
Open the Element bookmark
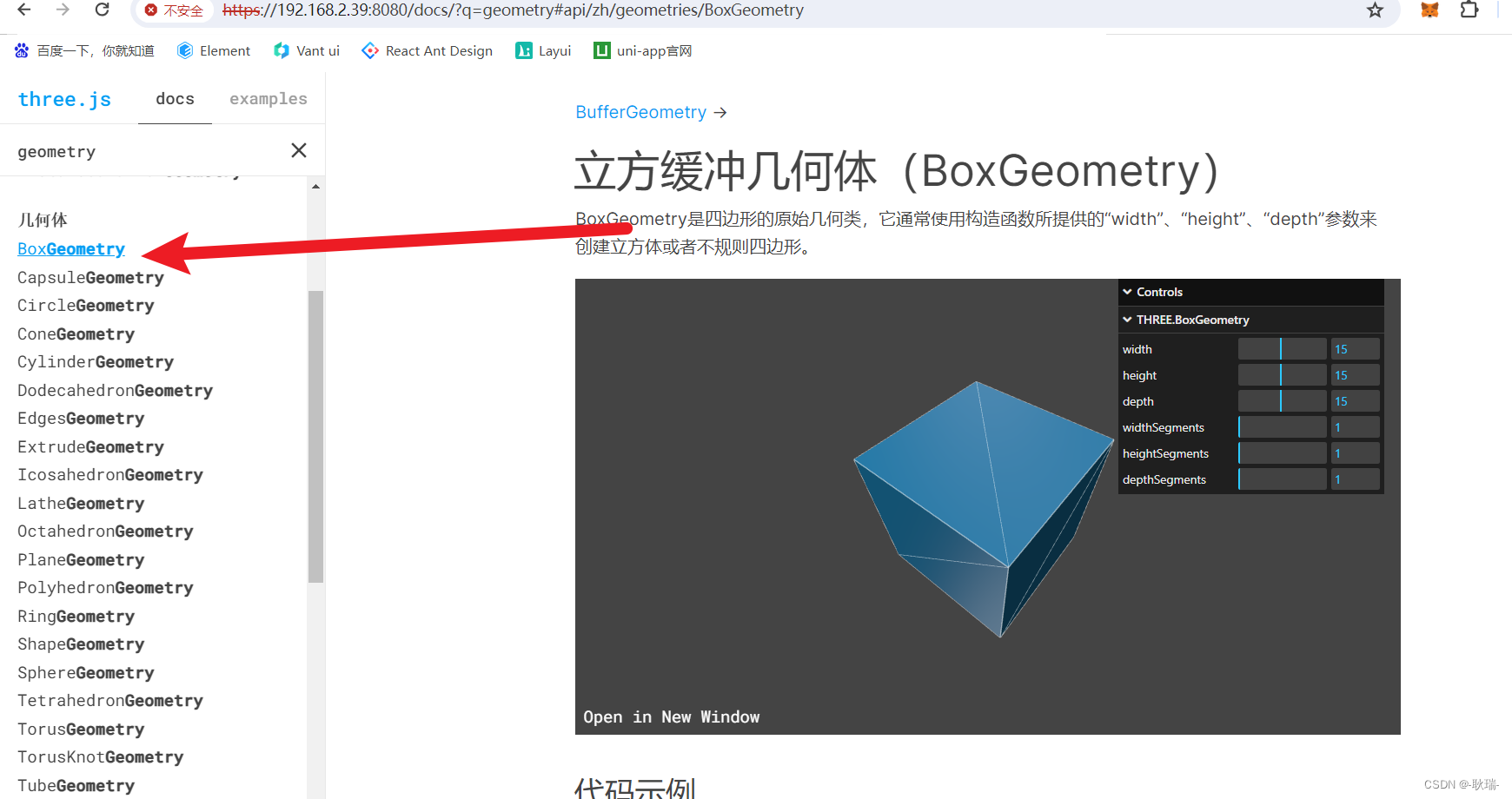pos(214,51)
